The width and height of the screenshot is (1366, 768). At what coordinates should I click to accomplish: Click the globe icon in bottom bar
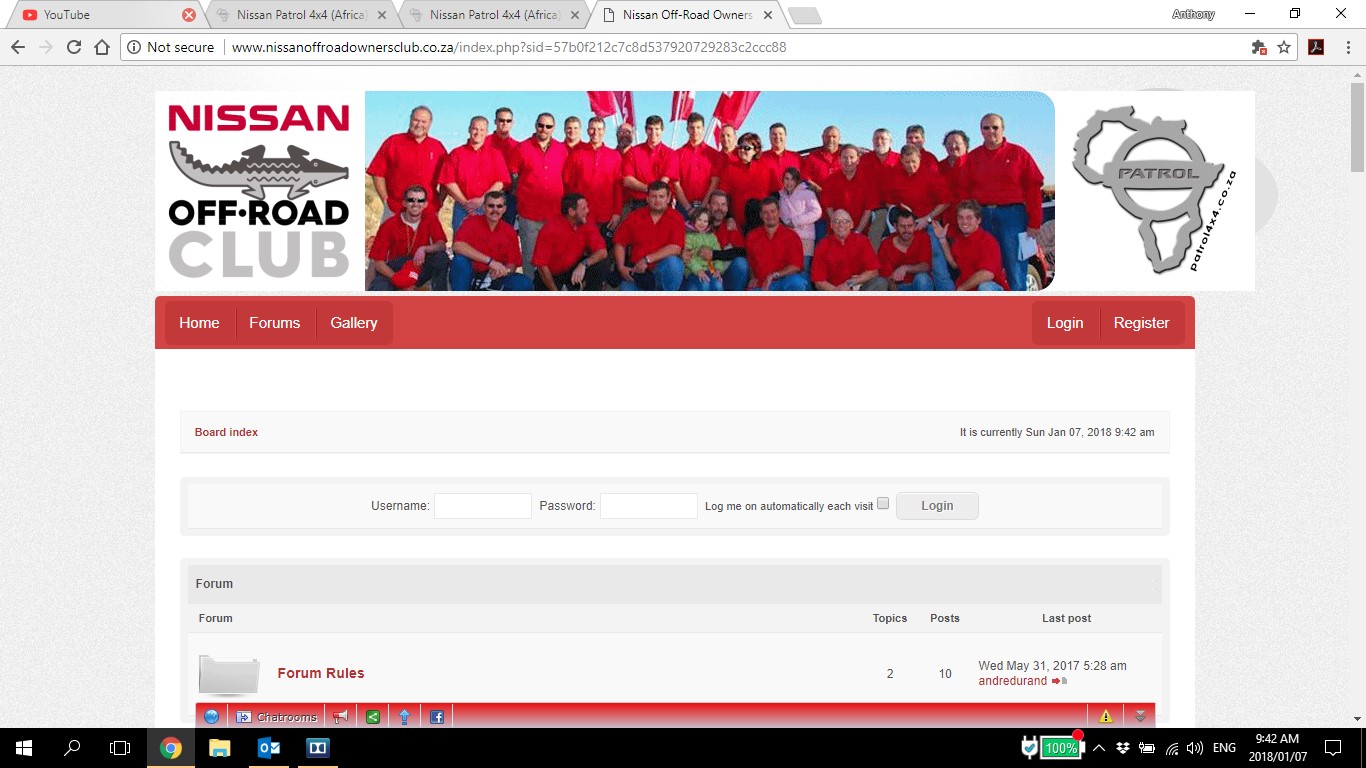point(211,716)
